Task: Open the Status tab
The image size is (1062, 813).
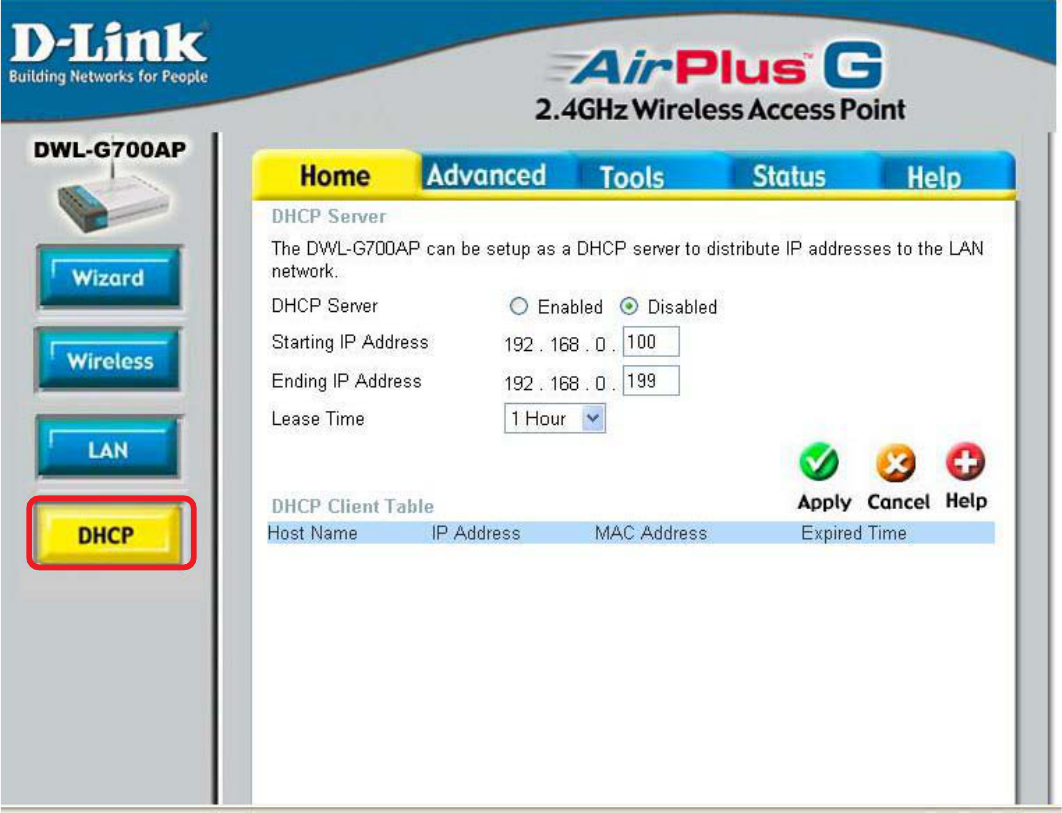Action: coord(789,176)
